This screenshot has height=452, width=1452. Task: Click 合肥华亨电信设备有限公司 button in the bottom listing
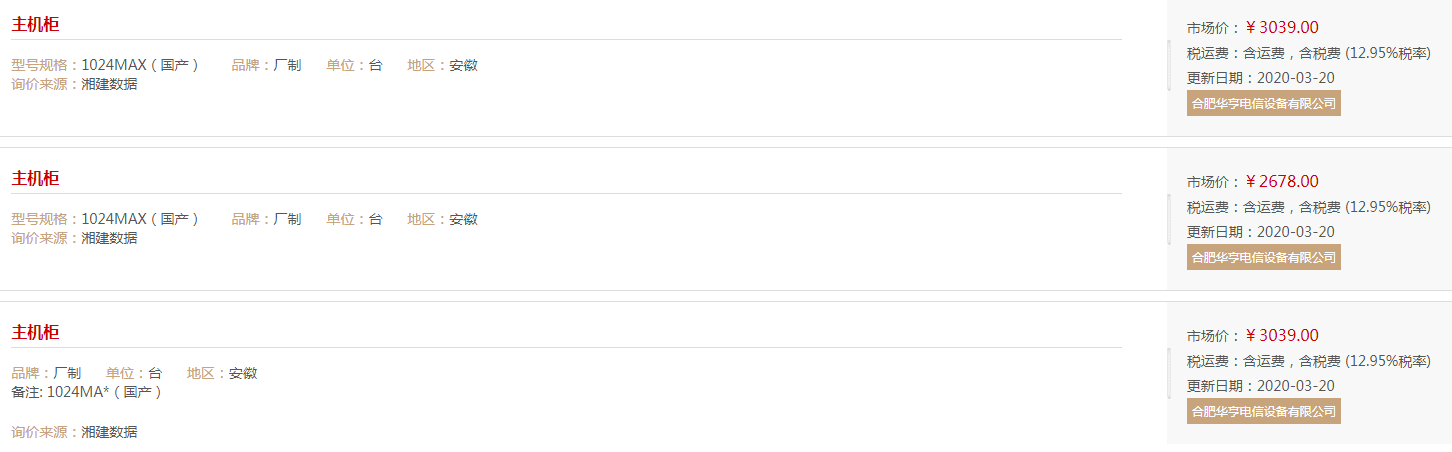click(x=1264, y=411)
